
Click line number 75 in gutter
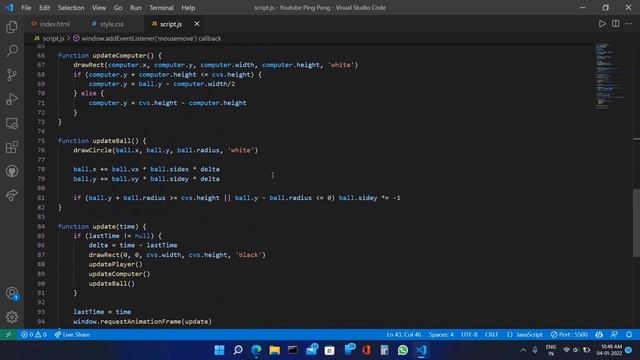(41, 140)
